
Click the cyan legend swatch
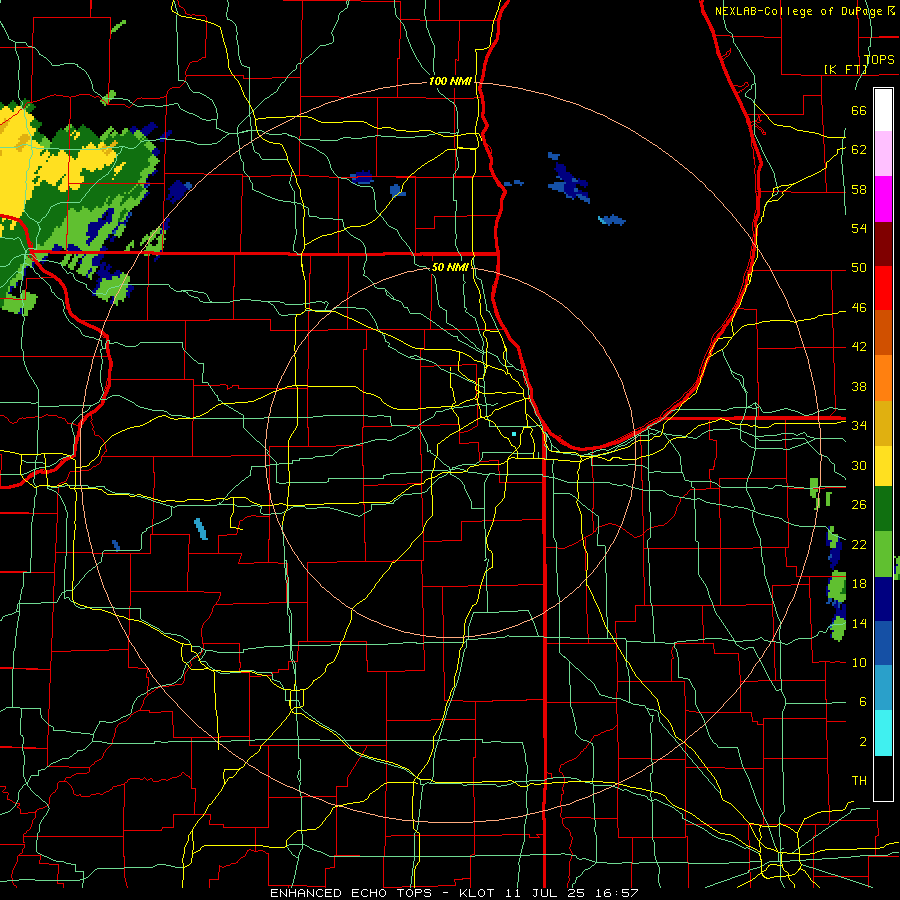pyautogui.click(x=883, y=733)
